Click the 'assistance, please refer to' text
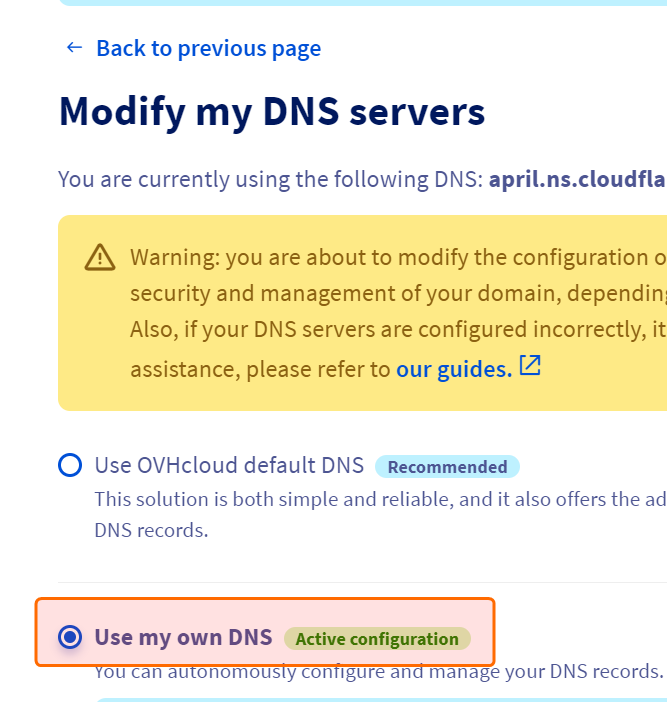Image resolution: width=667 pixels, height=702 pixels. tap(260, 369)
